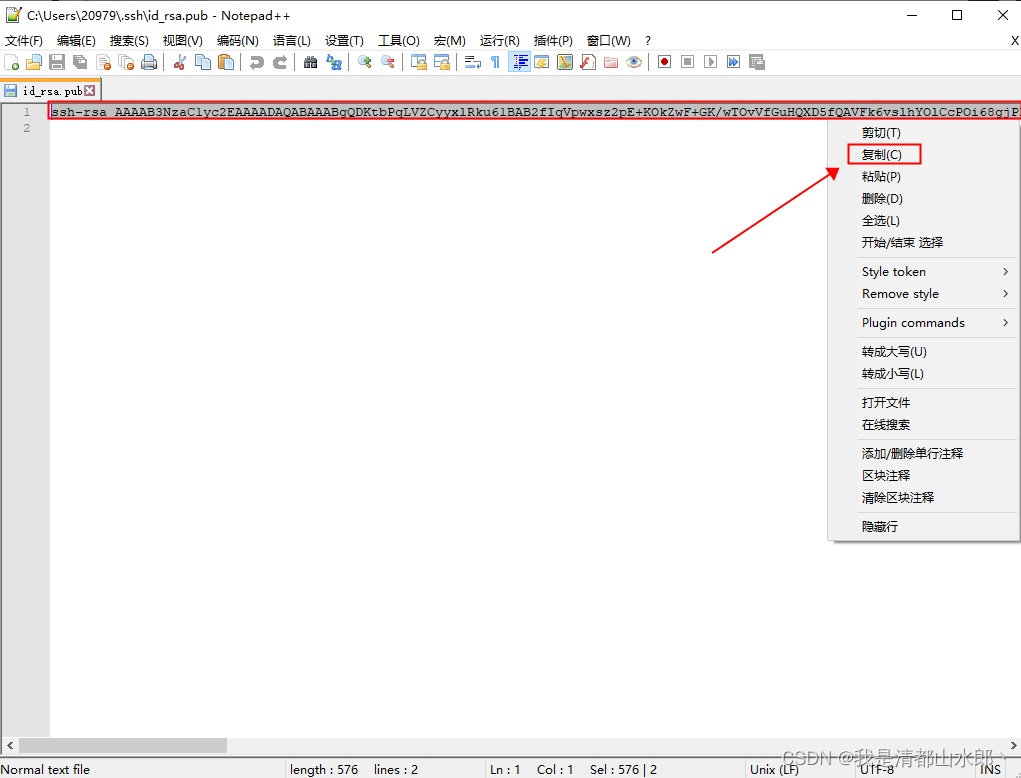Click the Print toolbar icon
The height and width of the screenshot is (778, 1021).
[149, 63]
